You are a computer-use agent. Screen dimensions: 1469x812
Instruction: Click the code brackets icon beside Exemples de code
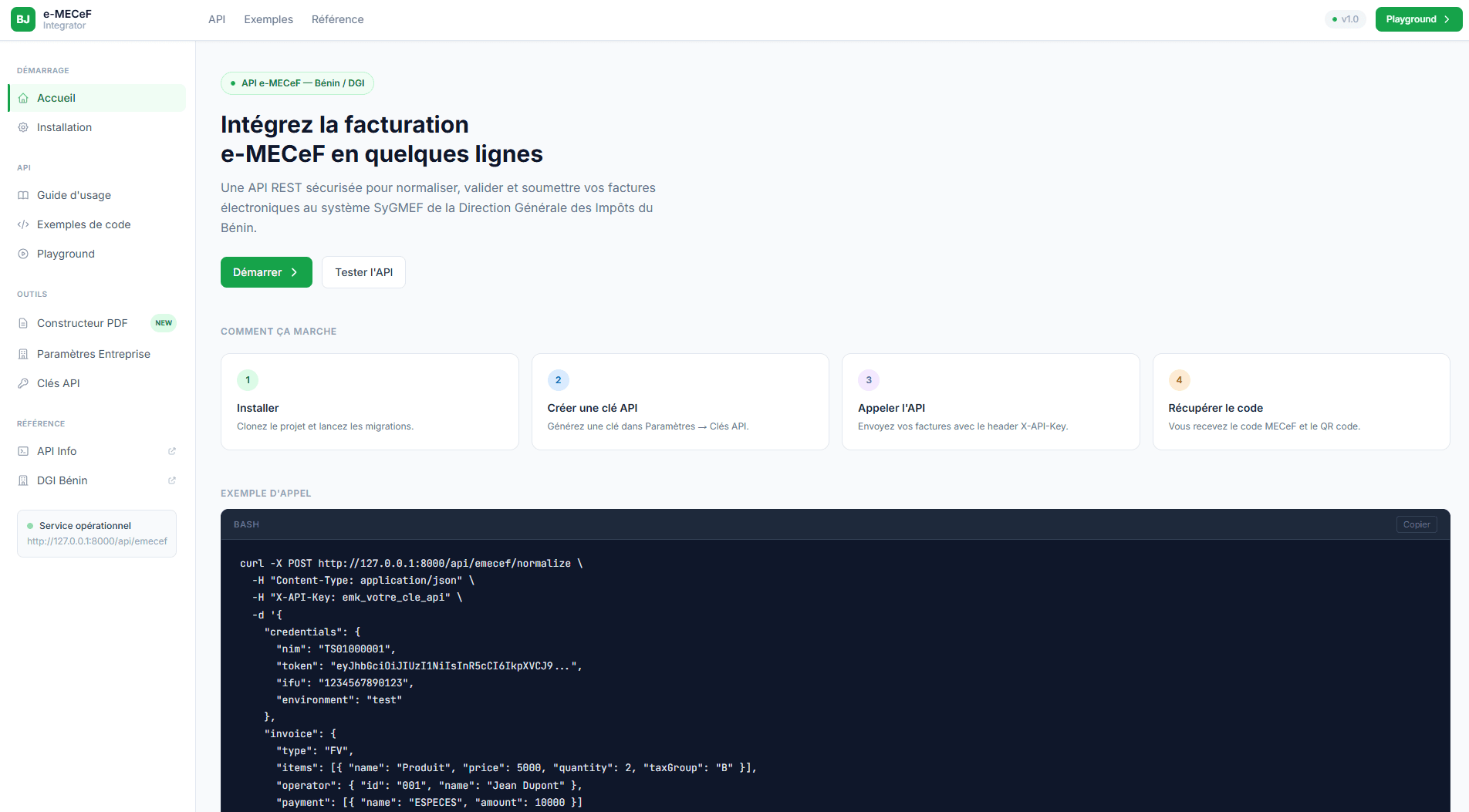point(23,224)
